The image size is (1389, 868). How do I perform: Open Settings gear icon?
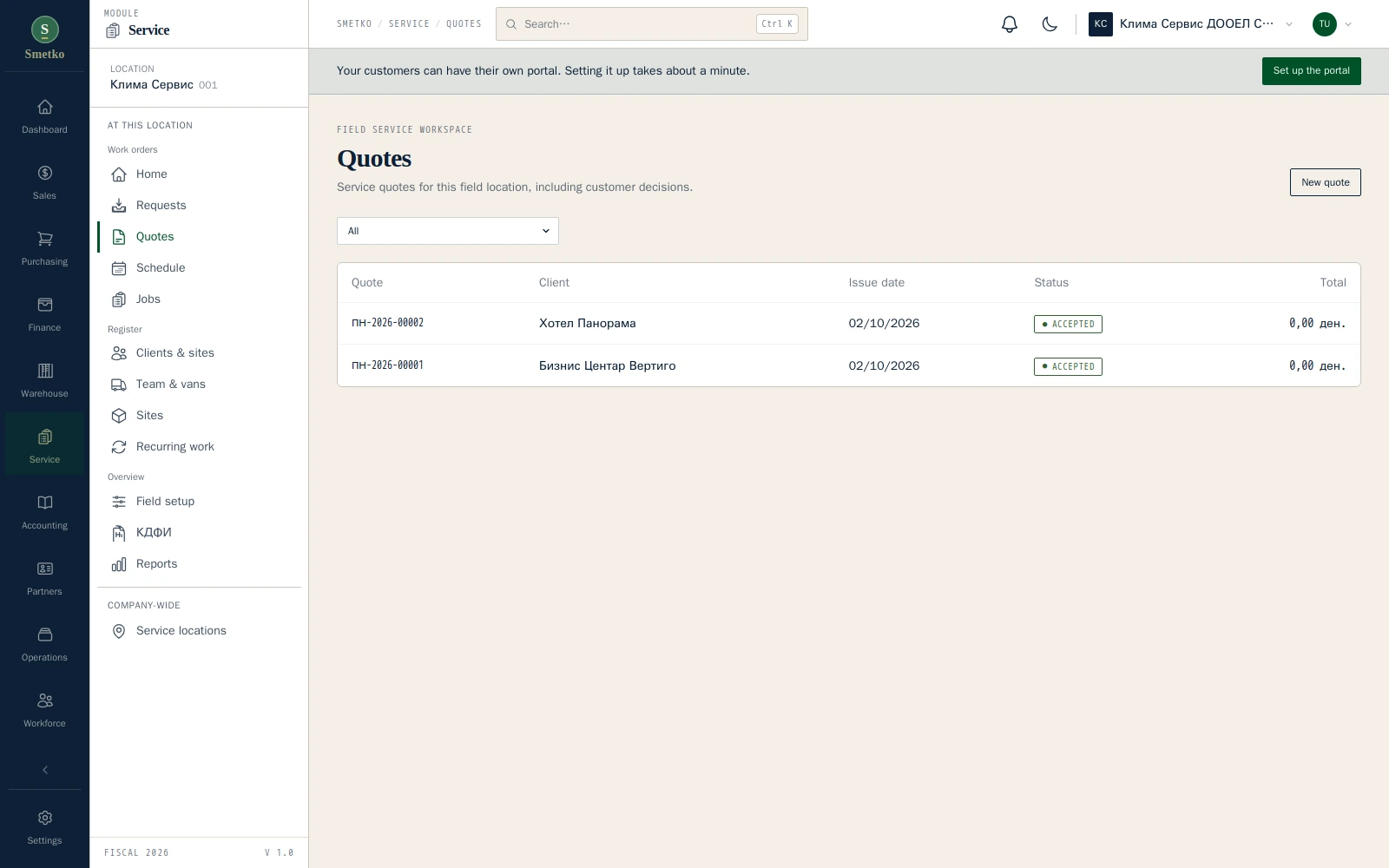coord(45,818)
